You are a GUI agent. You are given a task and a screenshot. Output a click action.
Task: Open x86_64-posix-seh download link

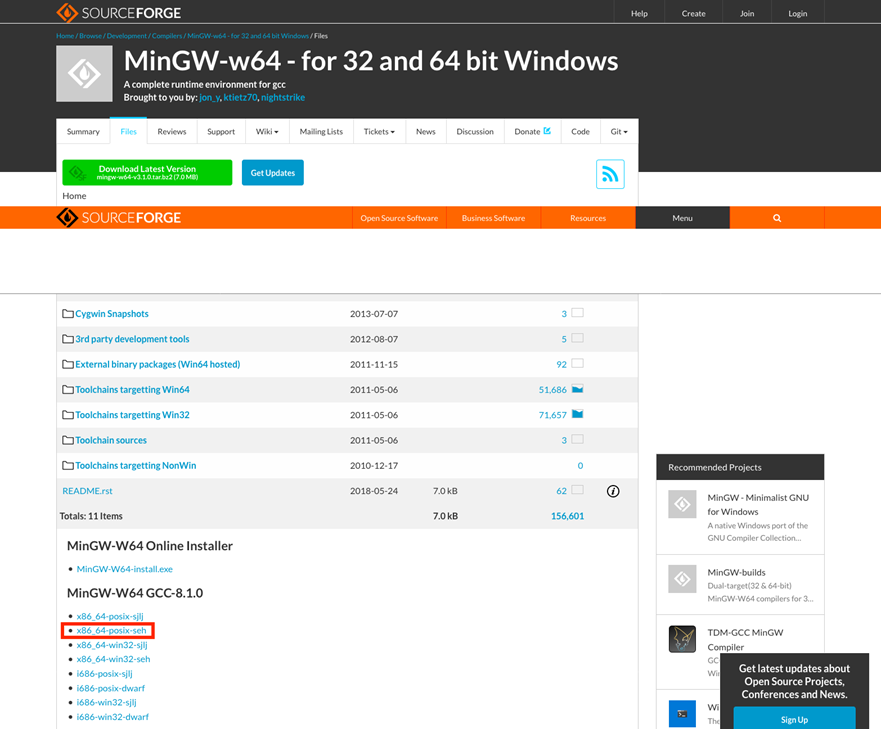[111, 631]
